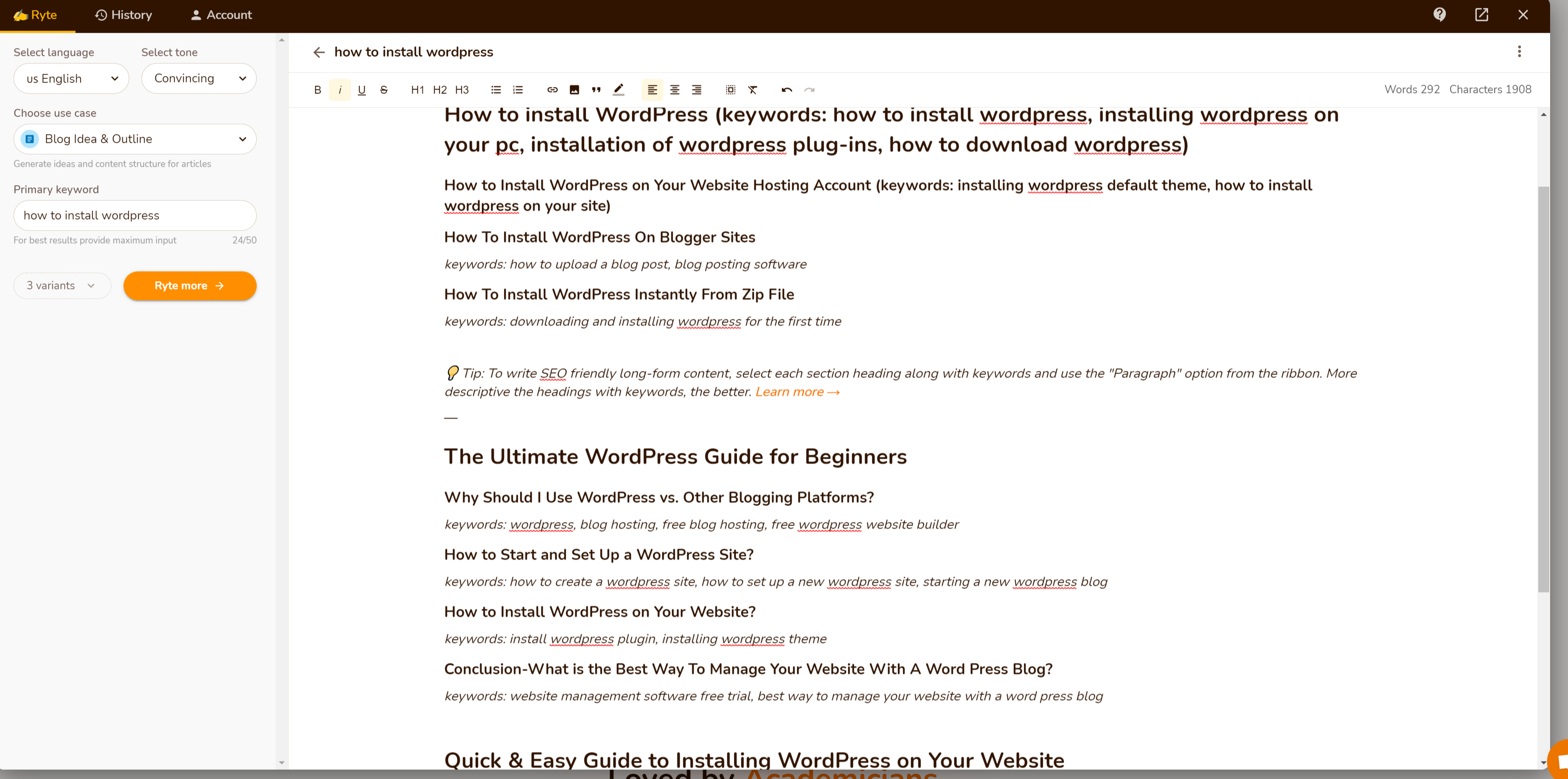Redo the last undone edit
This screenshot has height=779, width=1568.
pos(809,90)
